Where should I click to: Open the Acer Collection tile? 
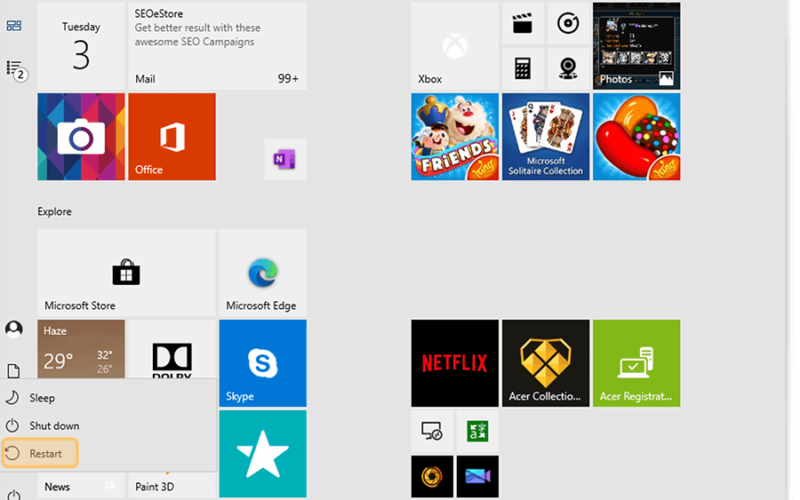coord(545,363)
